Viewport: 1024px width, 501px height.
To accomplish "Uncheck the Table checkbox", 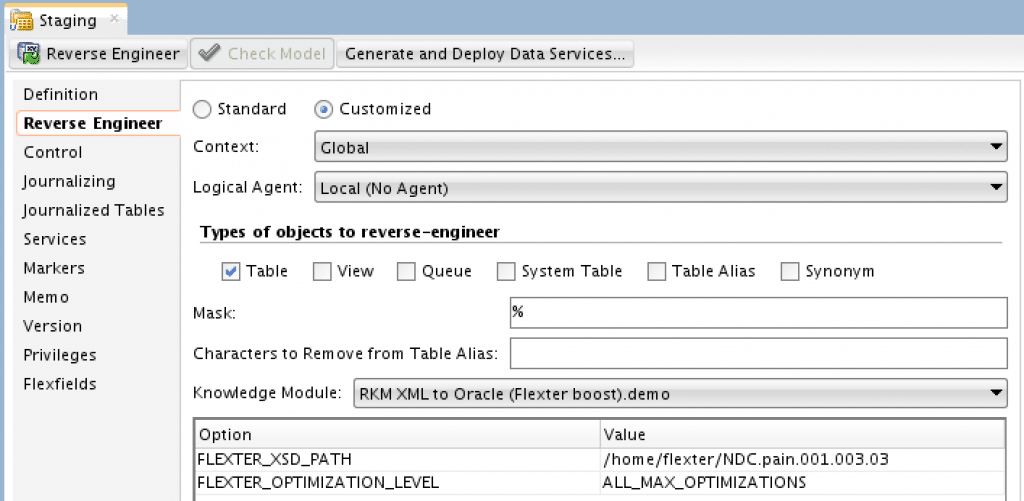I will pos(231,271).
